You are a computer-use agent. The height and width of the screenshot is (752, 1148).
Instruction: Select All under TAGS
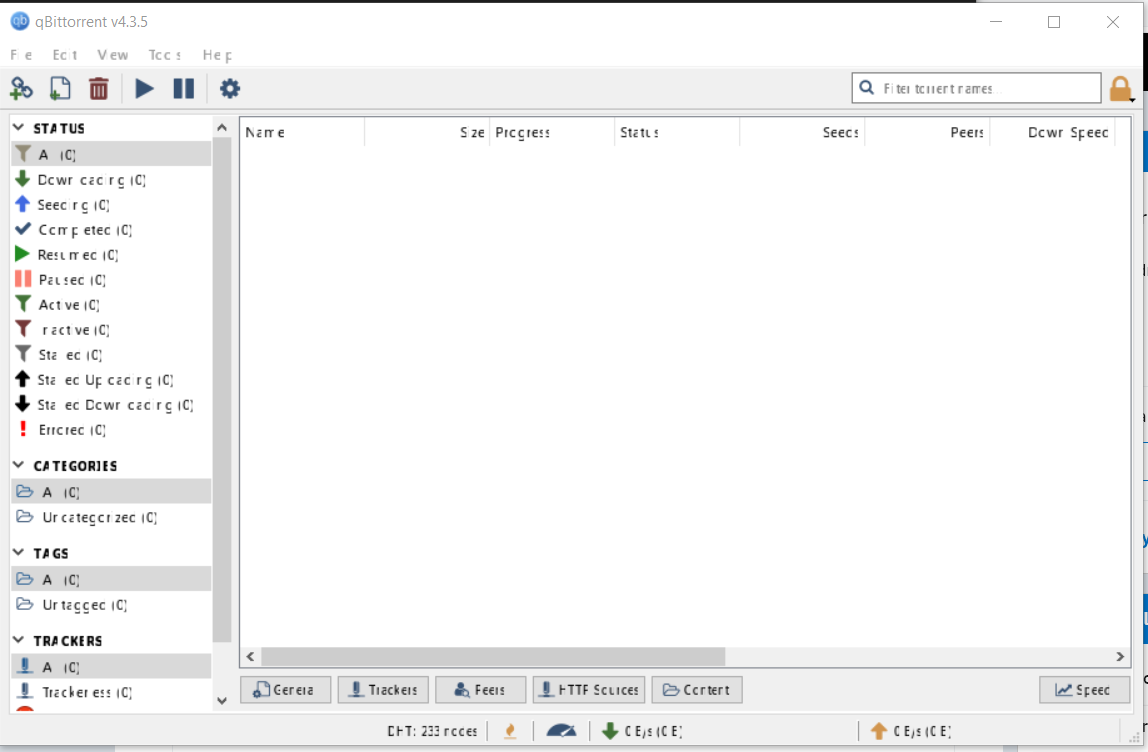[x=111, y=579]
